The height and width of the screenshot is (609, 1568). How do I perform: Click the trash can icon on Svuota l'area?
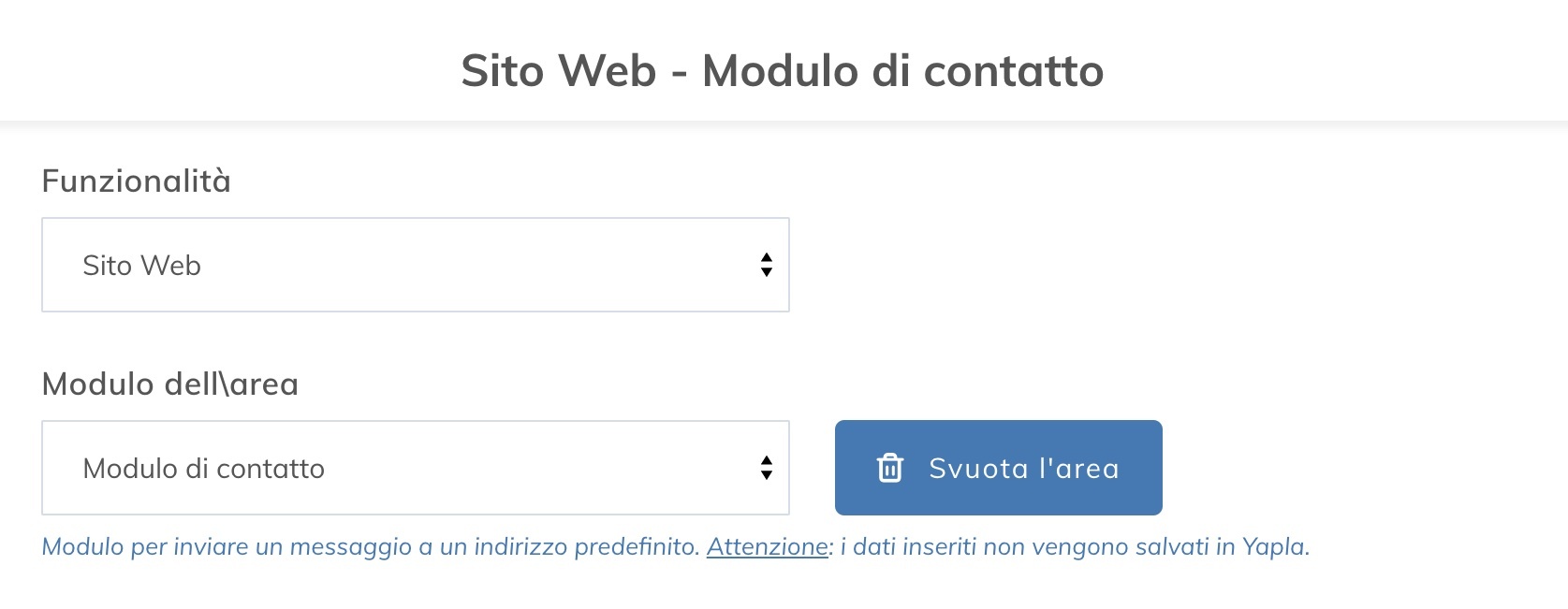[891, 468]
